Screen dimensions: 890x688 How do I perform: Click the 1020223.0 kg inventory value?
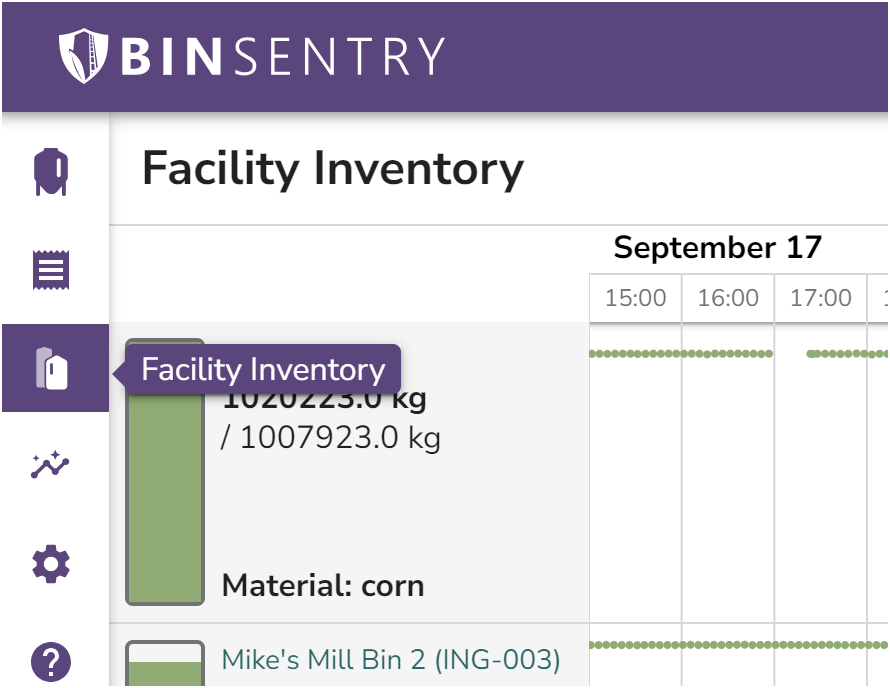(323, 397)
